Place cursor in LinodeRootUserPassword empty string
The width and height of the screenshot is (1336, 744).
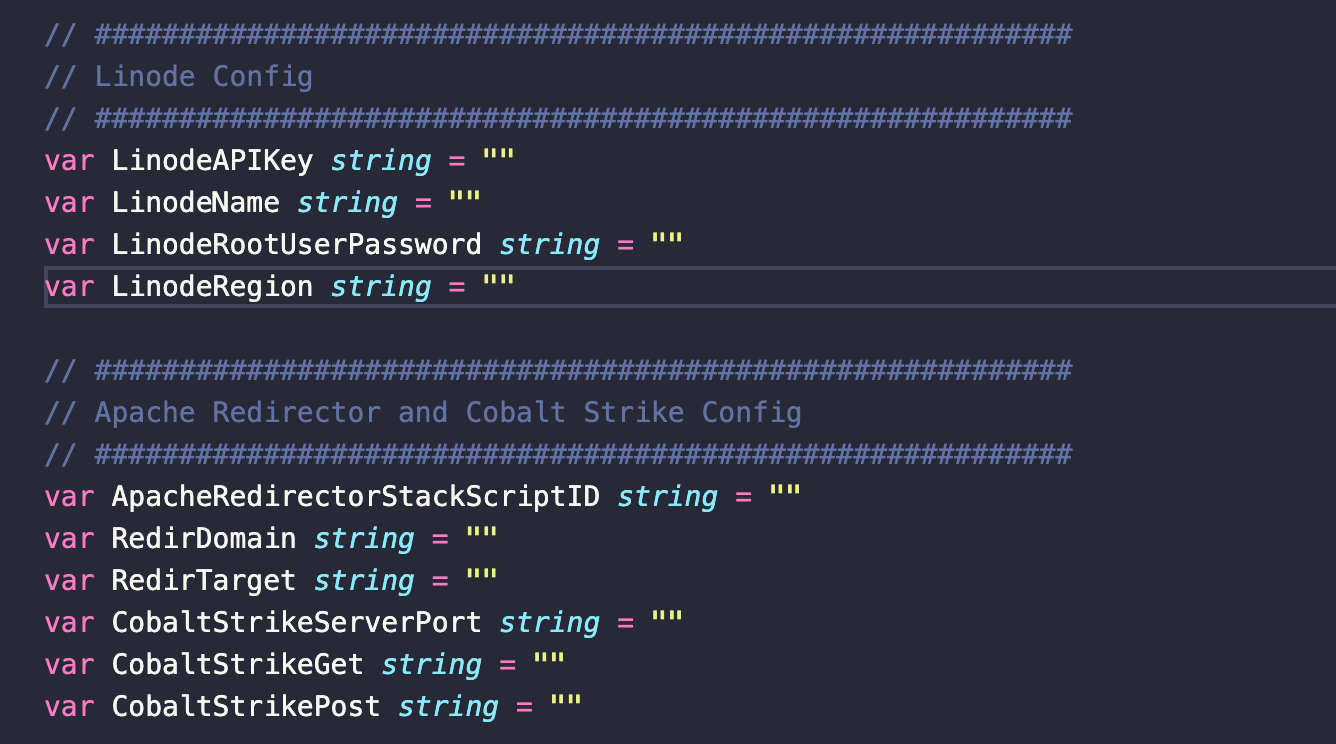coord(666,245)
